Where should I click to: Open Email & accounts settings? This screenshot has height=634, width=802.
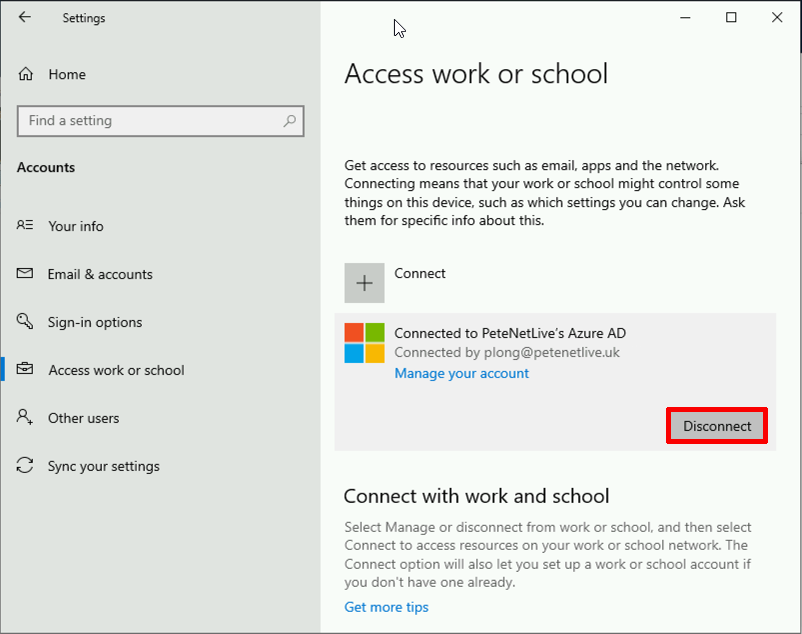100,275
